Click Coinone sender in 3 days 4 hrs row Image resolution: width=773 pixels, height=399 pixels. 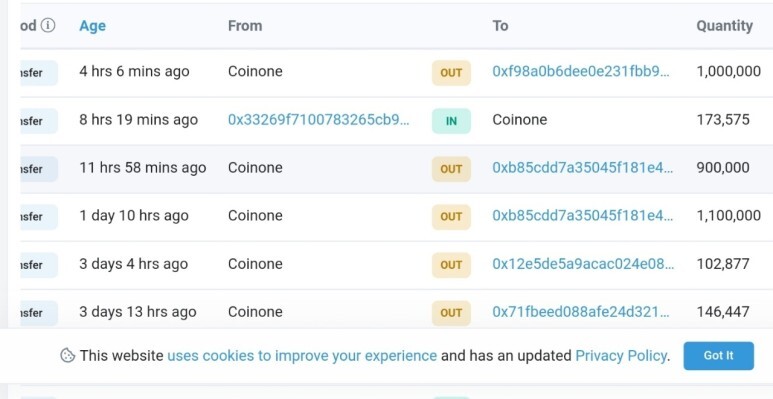255,264
